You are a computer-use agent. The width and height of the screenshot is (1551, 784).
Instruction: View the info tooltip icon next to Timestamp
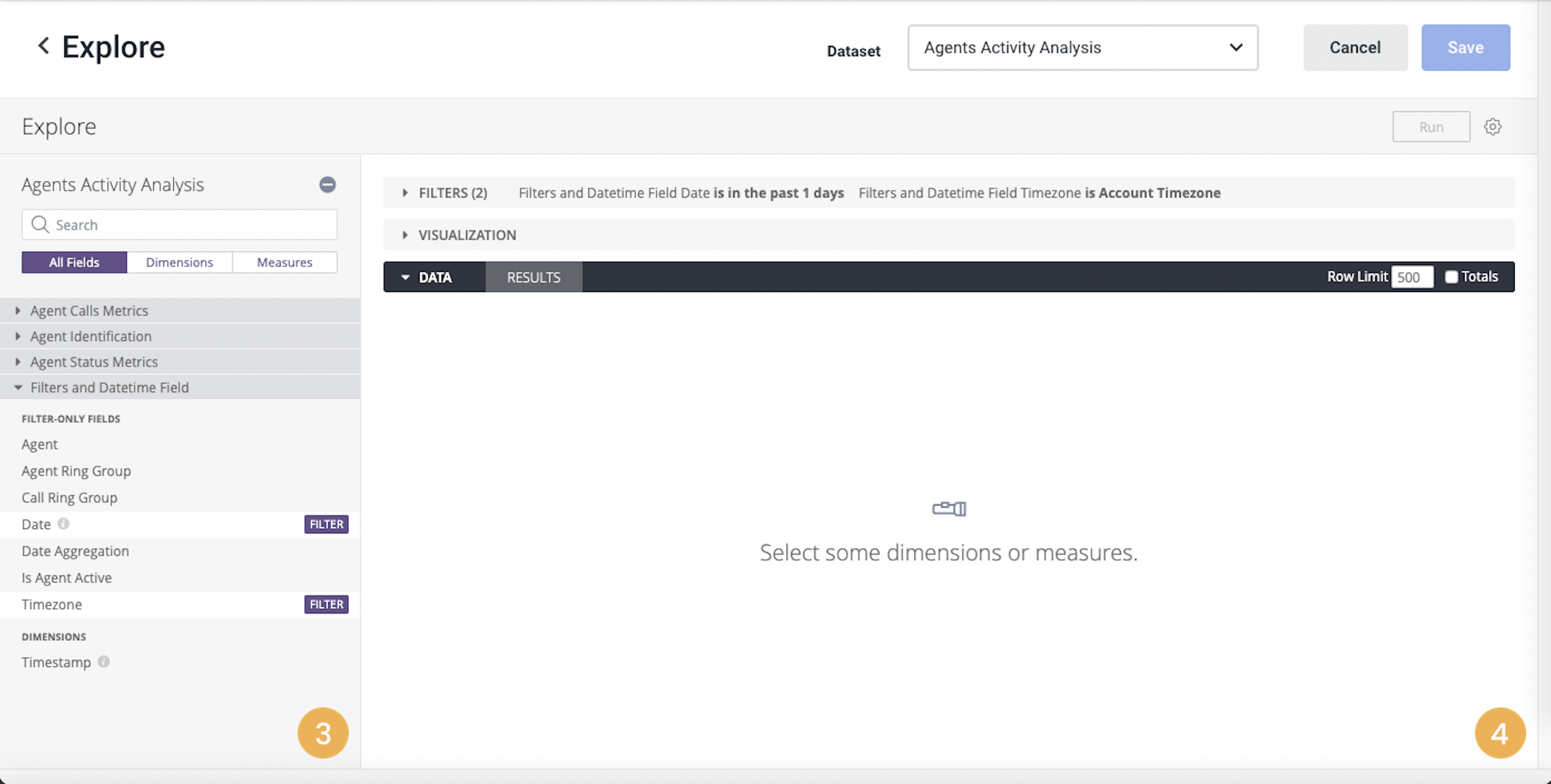(104, 662)
